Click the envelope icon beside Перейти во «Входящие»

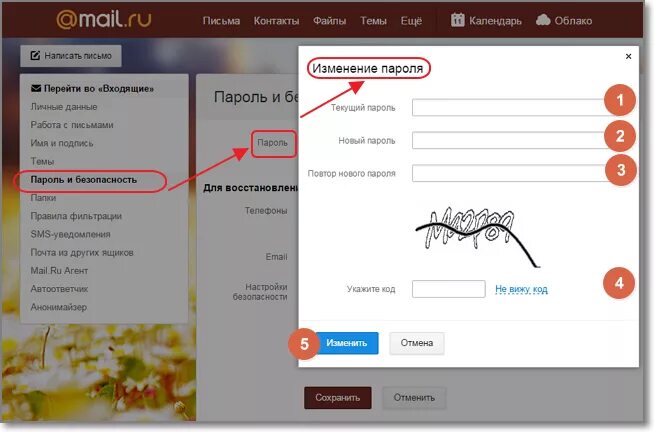(x=36, y=88)
